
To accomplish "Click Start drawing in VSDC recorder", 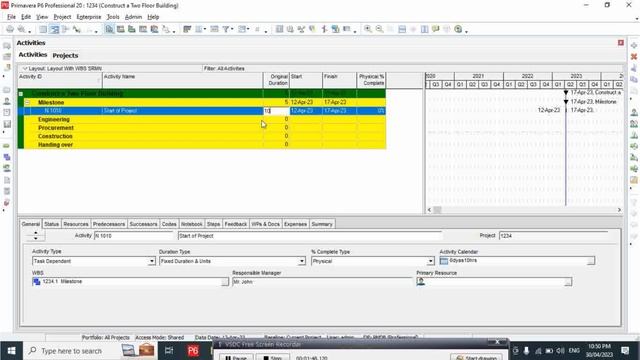I will (476, 358).
